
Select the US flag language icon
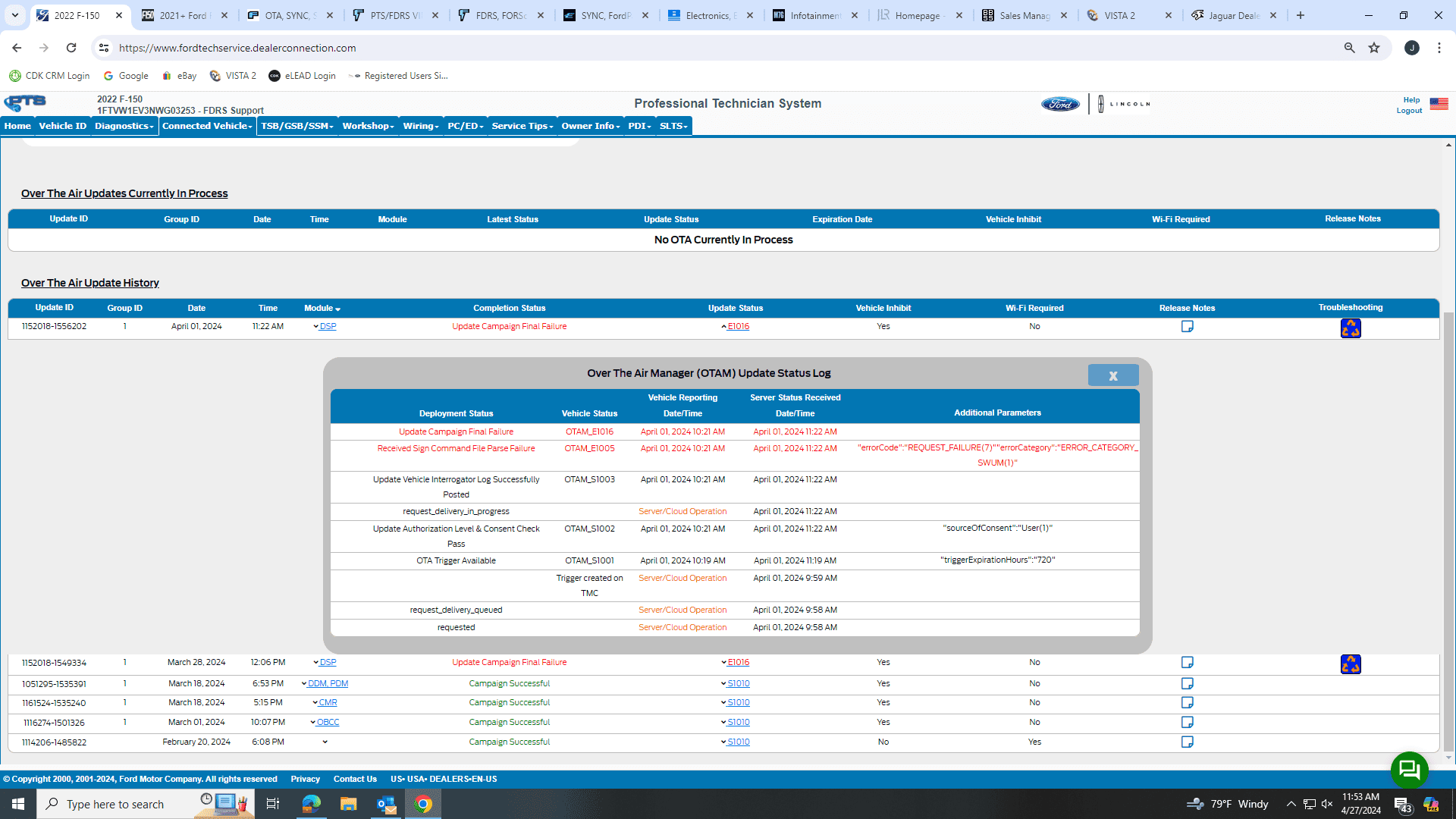pyautogui.click(x=1439, y=104)
